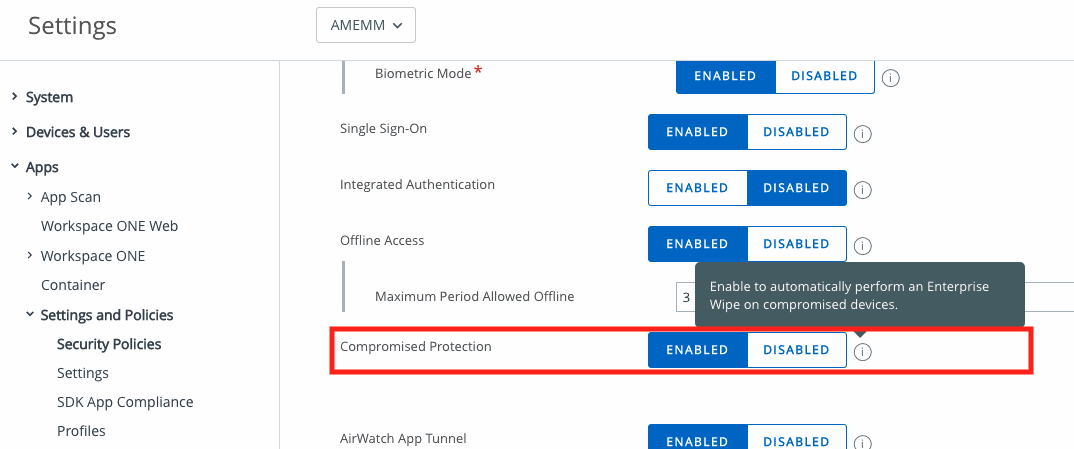Open the AMEMM organization group dropdown
Viewport: 1074px width, 449px height.
click(366, 25)
